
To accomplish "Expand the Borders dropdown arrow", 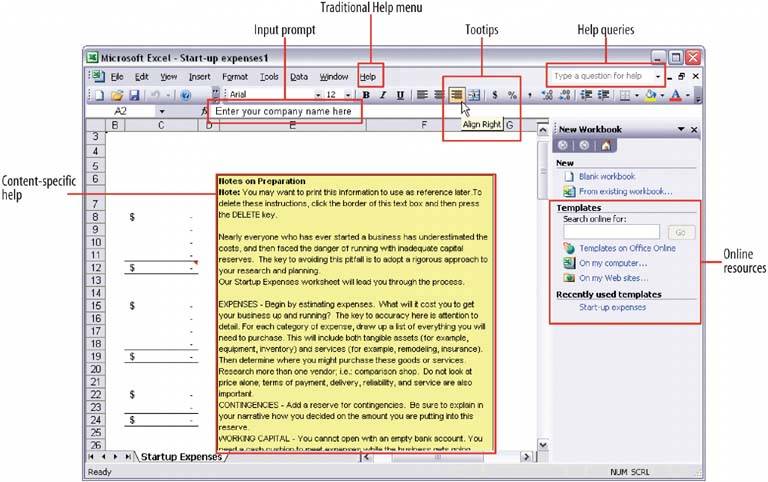I will pos(637,95).
